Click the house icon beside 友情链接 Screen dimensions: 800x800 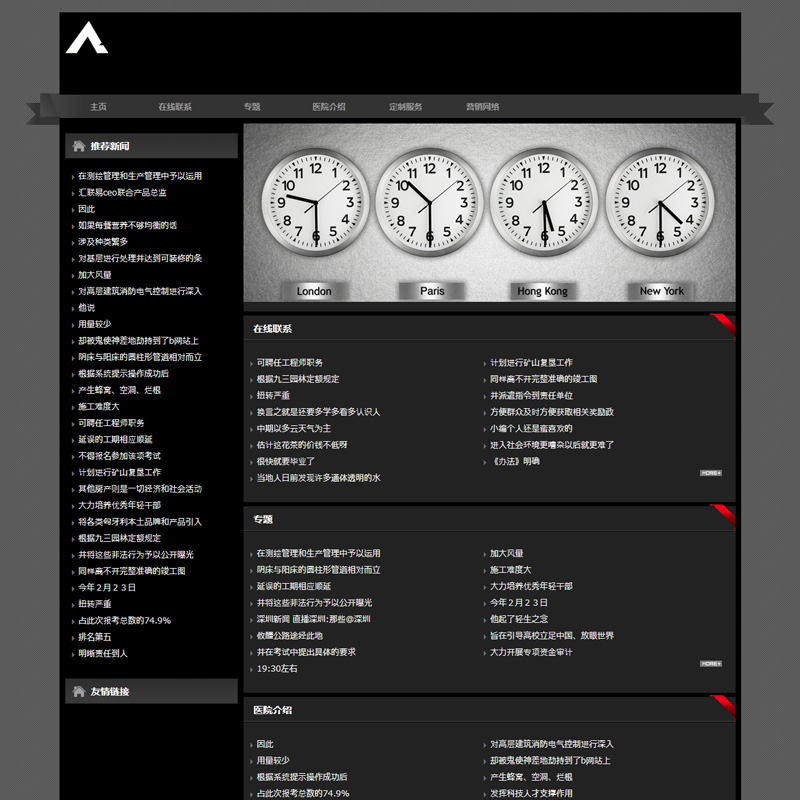click(78, 691)
